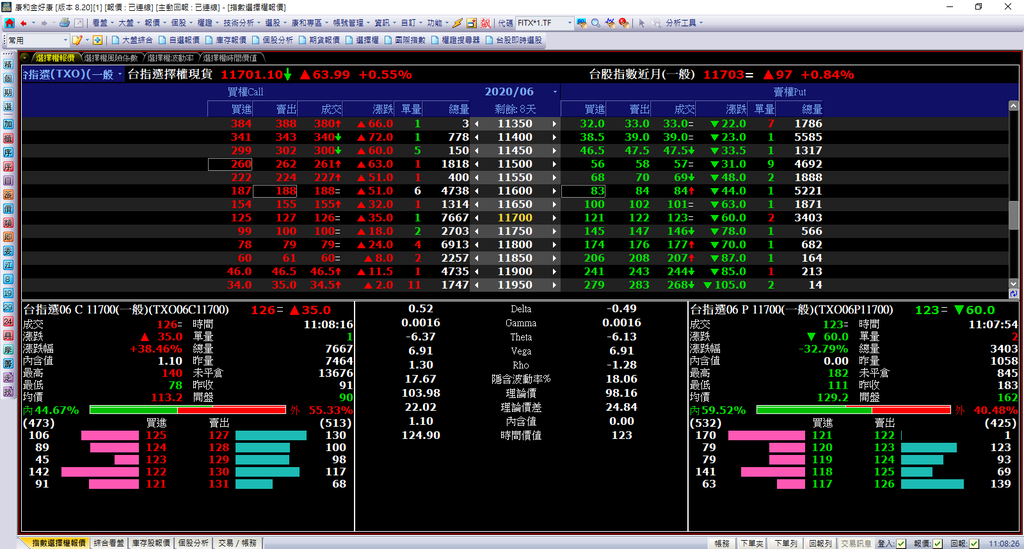Image resolution: width=1024 pixels, height=549 pixels.
Task: Open the 綜合看盤 bottom tab
Action: tap(109, 543)
